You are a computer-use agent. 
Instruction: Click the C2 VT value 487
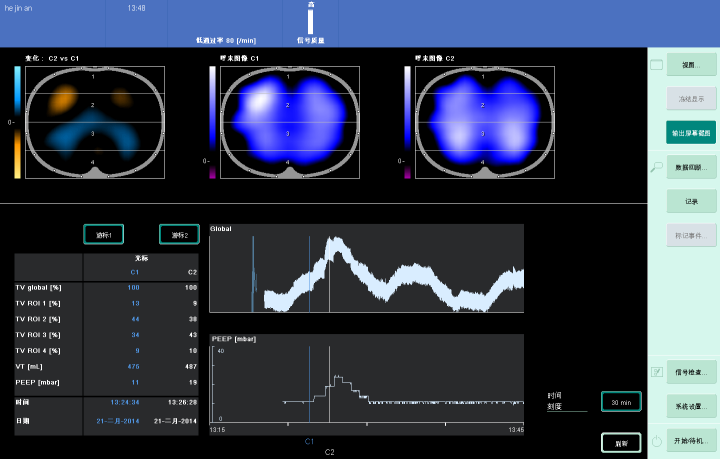click(x=191, y=366)
